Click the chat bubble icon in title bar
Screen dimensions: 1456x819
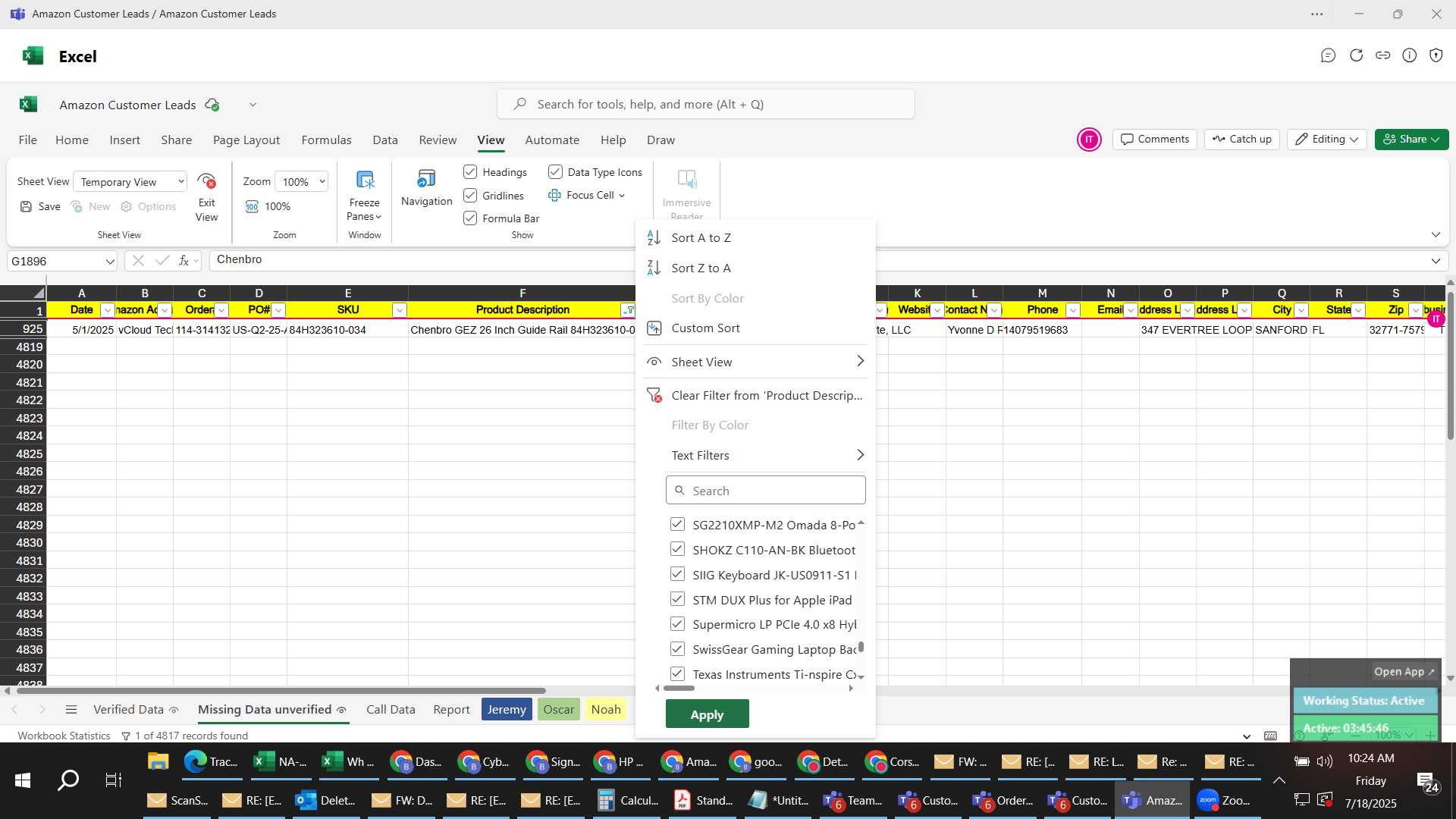(1328, 55)
